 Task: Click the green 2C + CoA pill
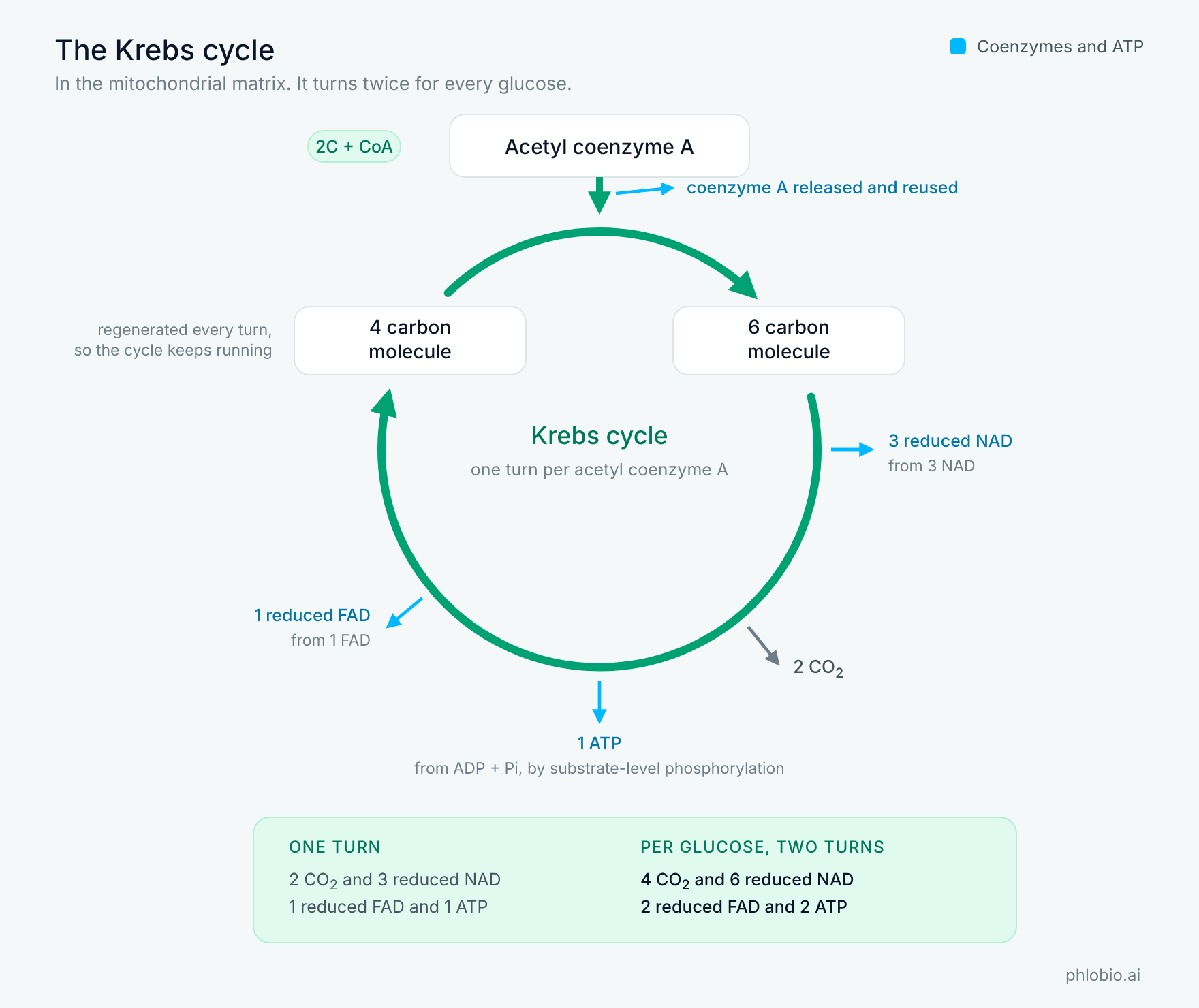pyautogui.click(x=354, y=146)
